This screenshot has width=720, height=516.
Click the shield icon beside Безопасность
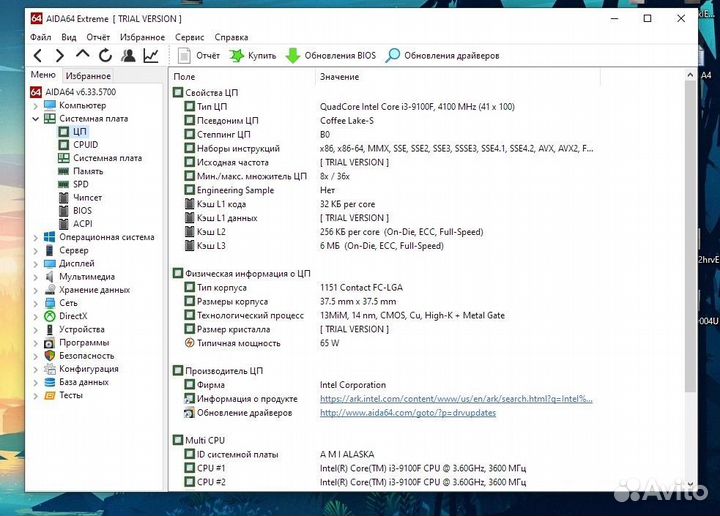point(50,355)
